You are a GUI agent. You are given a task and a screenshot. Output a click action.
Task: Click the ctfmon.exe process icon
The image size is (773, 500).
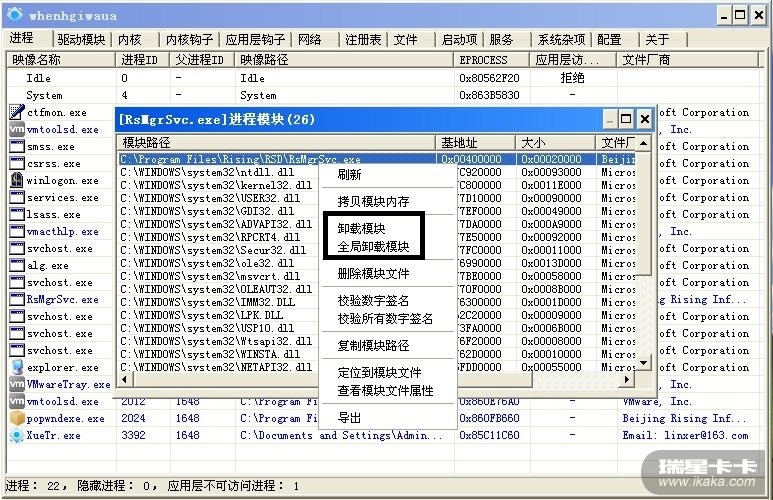tap(17, 112)
